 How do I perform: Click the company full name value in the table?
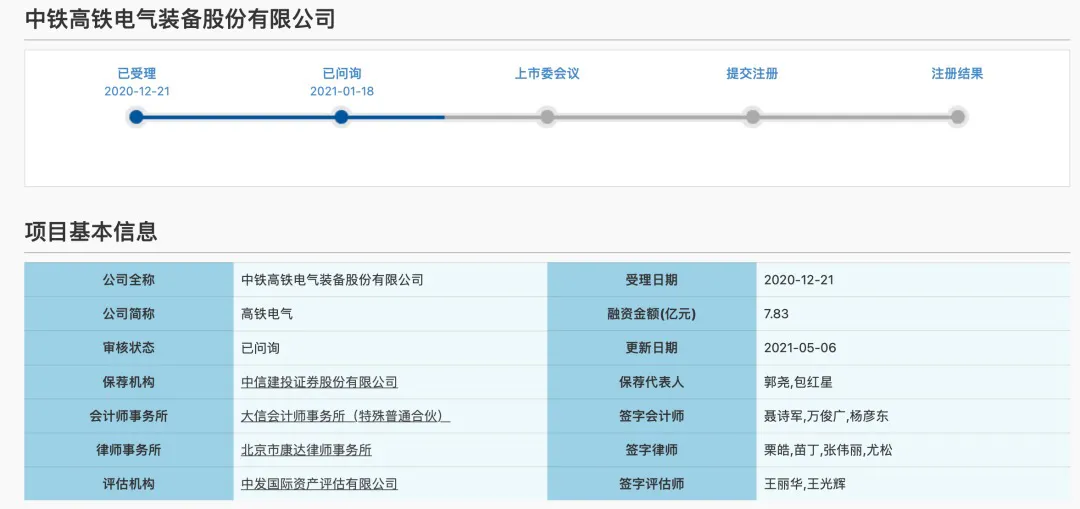332,280
